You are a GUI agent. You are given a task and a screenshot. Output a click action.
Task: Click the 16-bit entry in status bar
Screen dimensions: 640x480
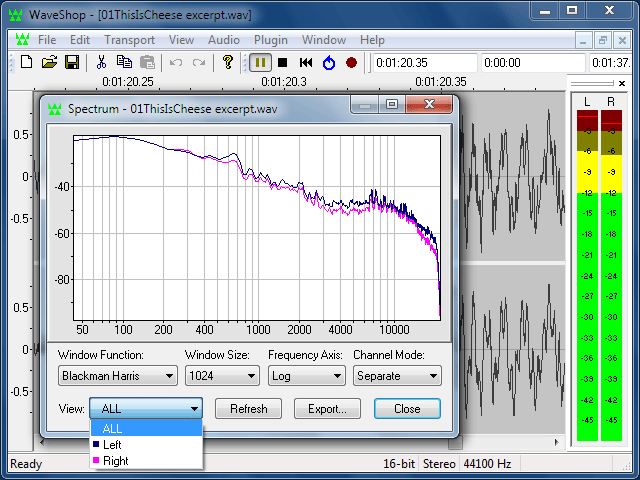[x=399, y=464]
